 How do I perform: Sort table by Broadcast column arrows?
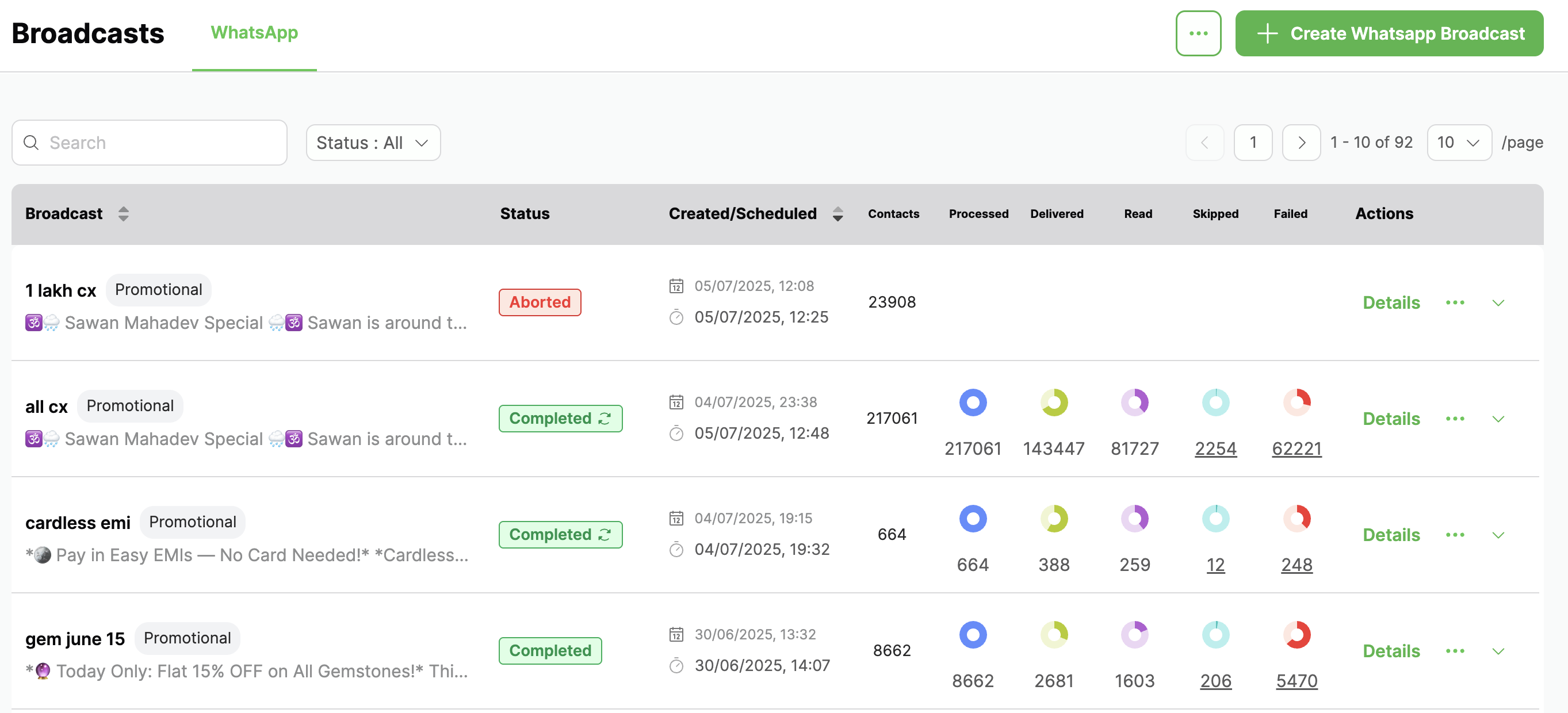124,213
